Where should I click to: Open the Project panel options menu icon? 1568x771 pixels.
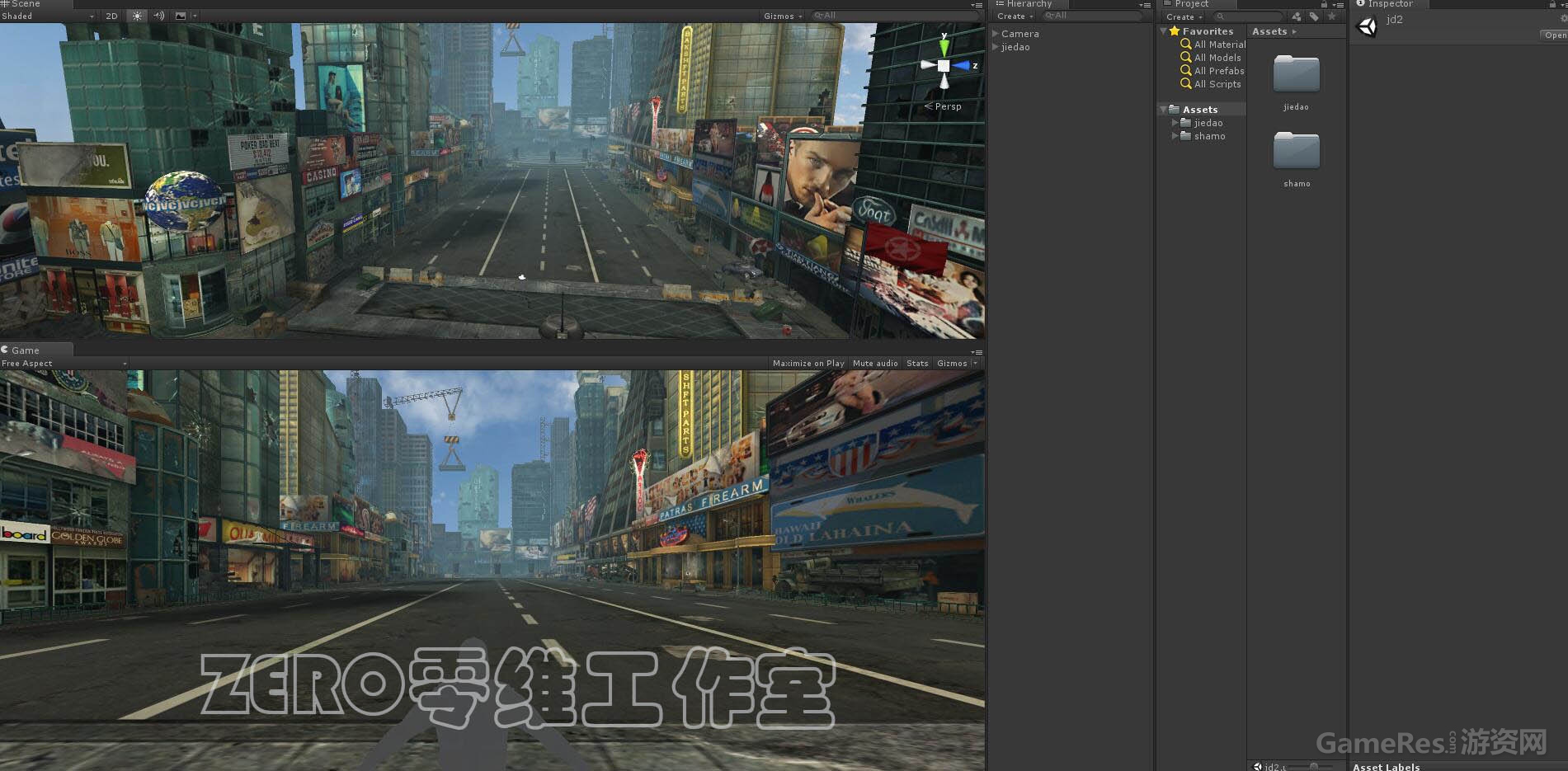point(1338,5)
